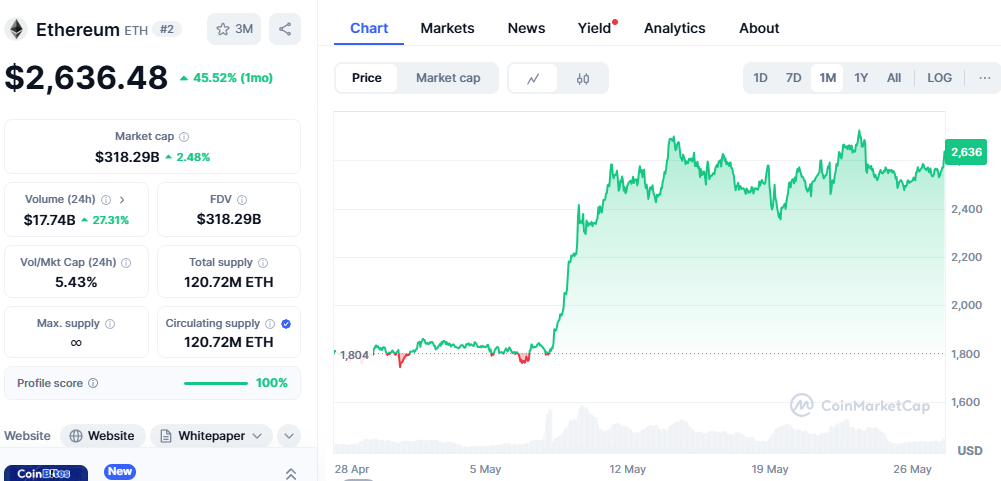Viewport: 1001px width, 481px height.
Task: Show Profile score info icon
Action: point(93,383)
